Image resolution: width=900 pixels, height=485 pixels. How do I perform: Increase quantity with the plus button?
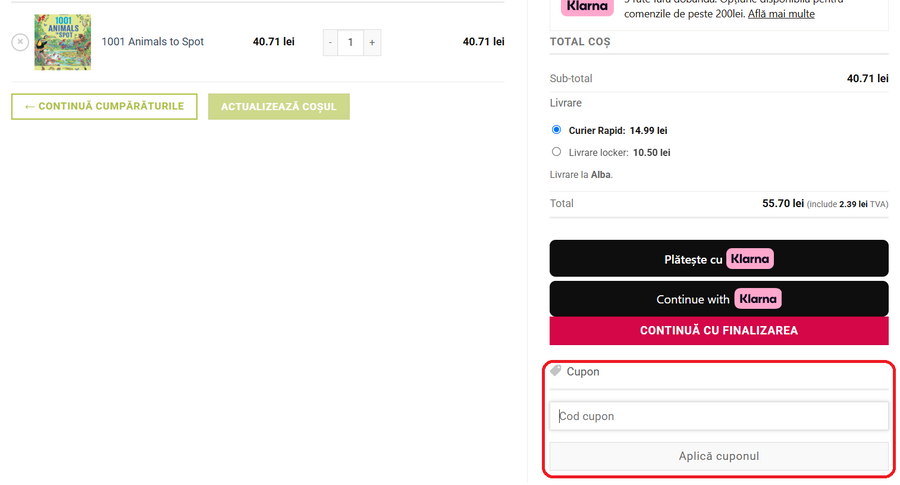371,42
